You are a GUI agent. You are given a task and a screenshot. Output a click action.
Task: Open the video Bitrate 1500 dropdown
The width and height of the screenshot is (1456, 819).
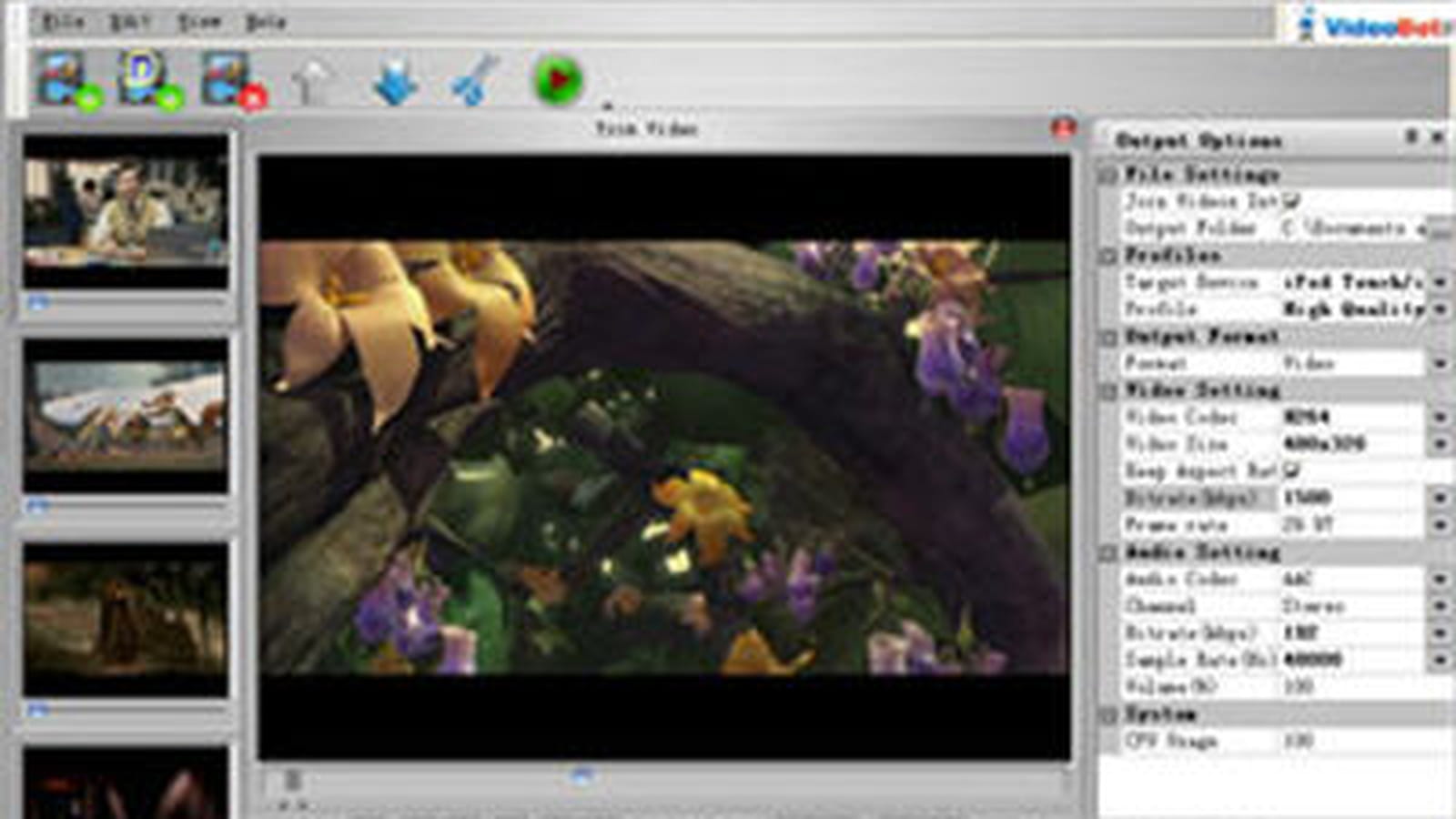tap(1440, 498)
